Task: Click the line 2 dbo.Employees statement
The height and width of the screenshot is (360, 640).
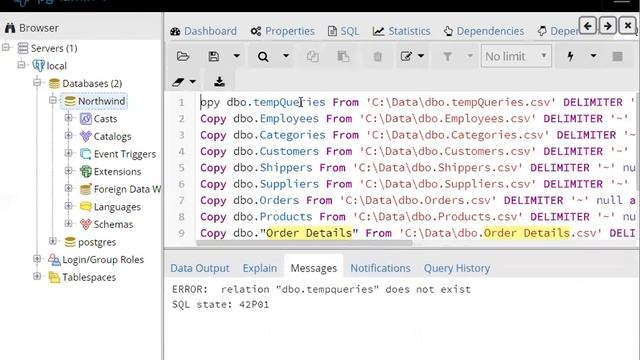Action: 414,119
